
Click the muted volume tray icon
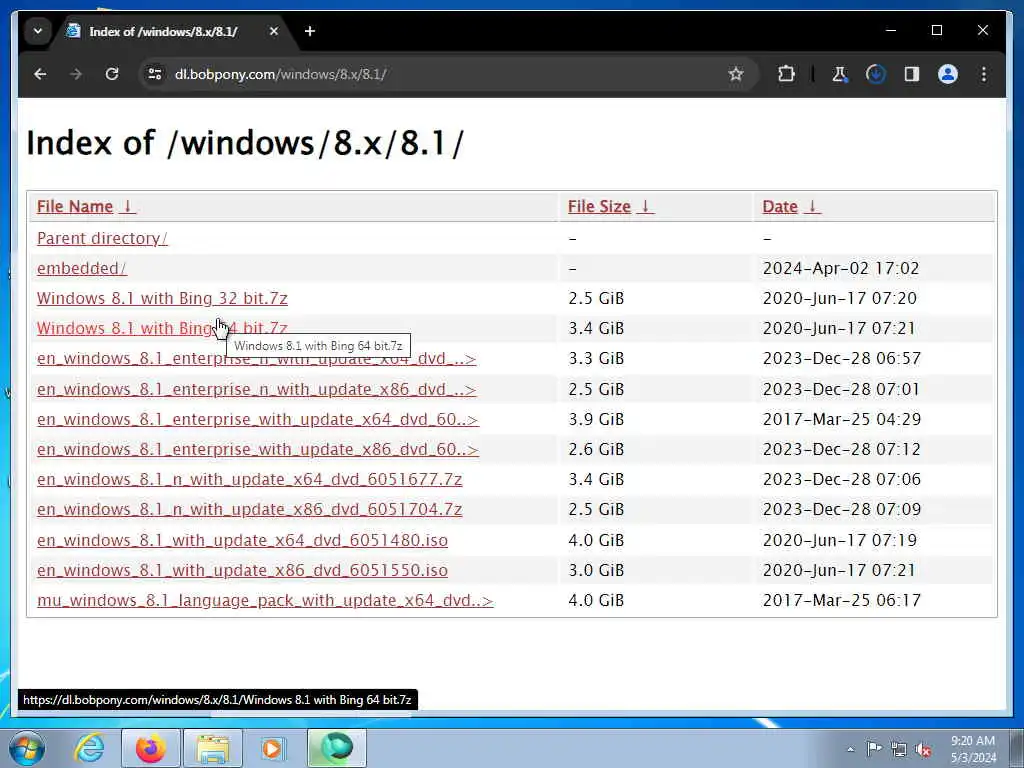tap(923, 750)
